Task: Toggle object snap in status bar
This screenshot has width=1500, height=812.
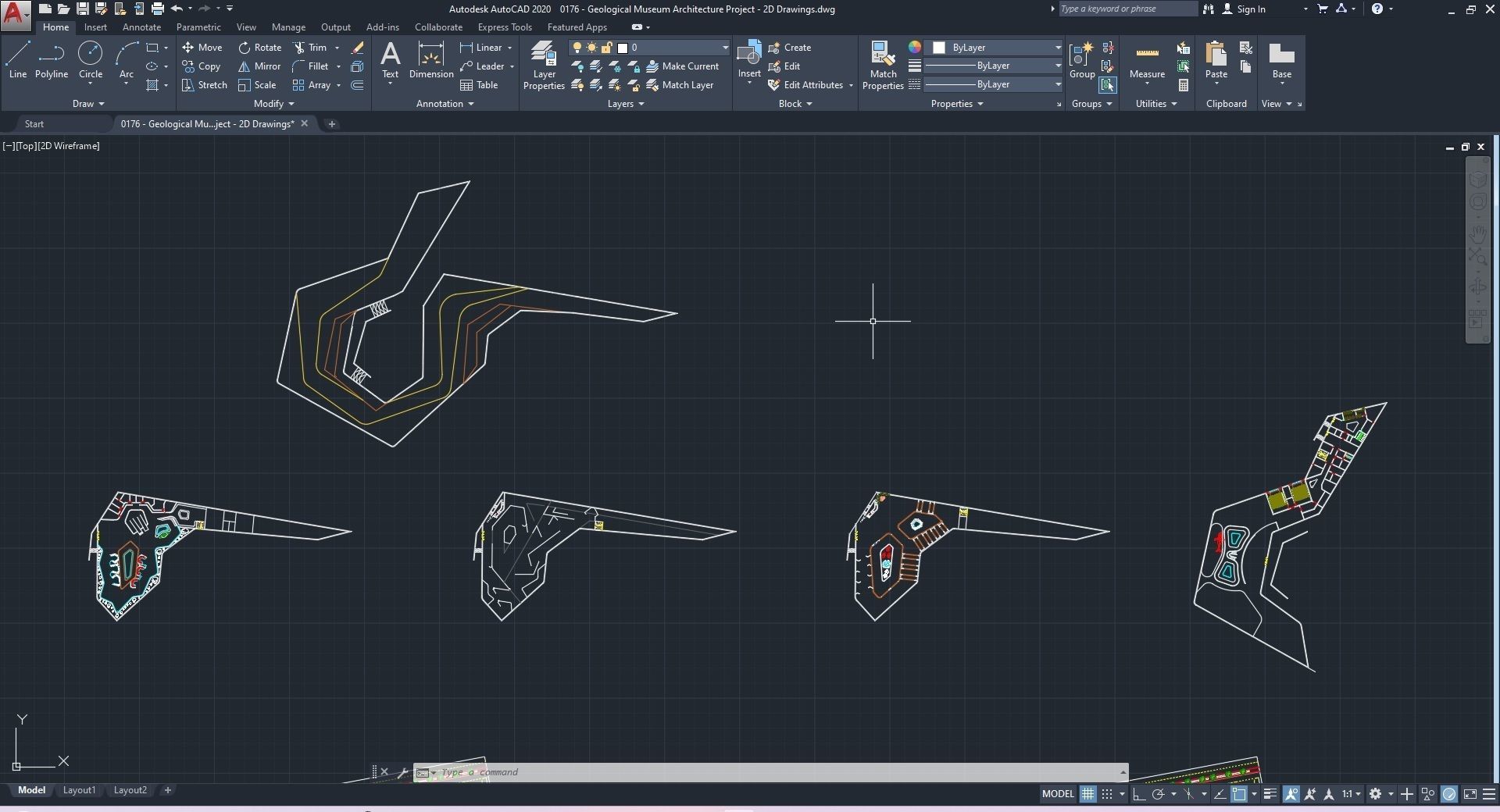Action: [1239, 794]
